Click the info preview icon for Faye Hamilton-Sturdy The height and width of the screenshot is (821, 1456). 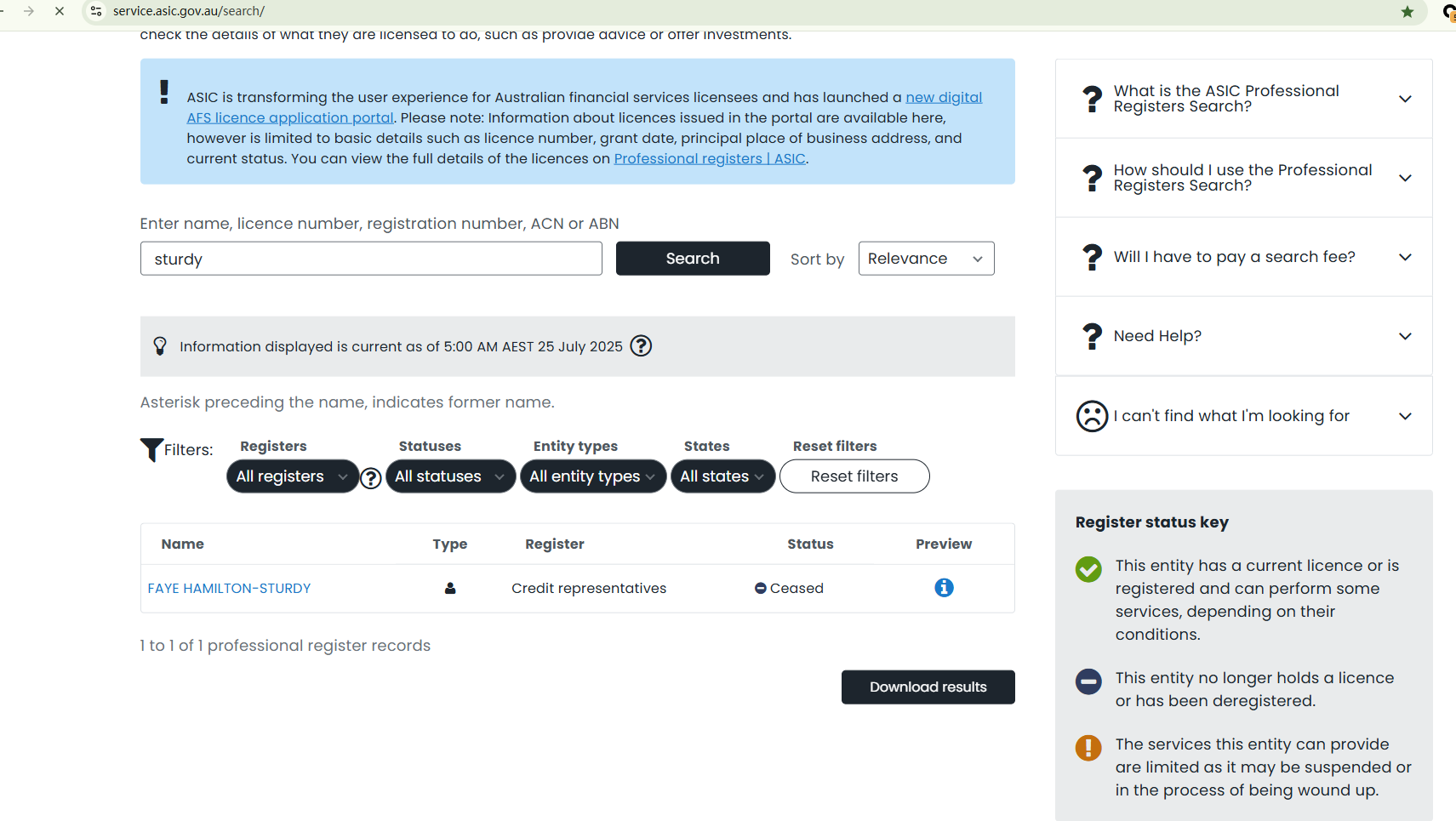(x=944, y=588)
